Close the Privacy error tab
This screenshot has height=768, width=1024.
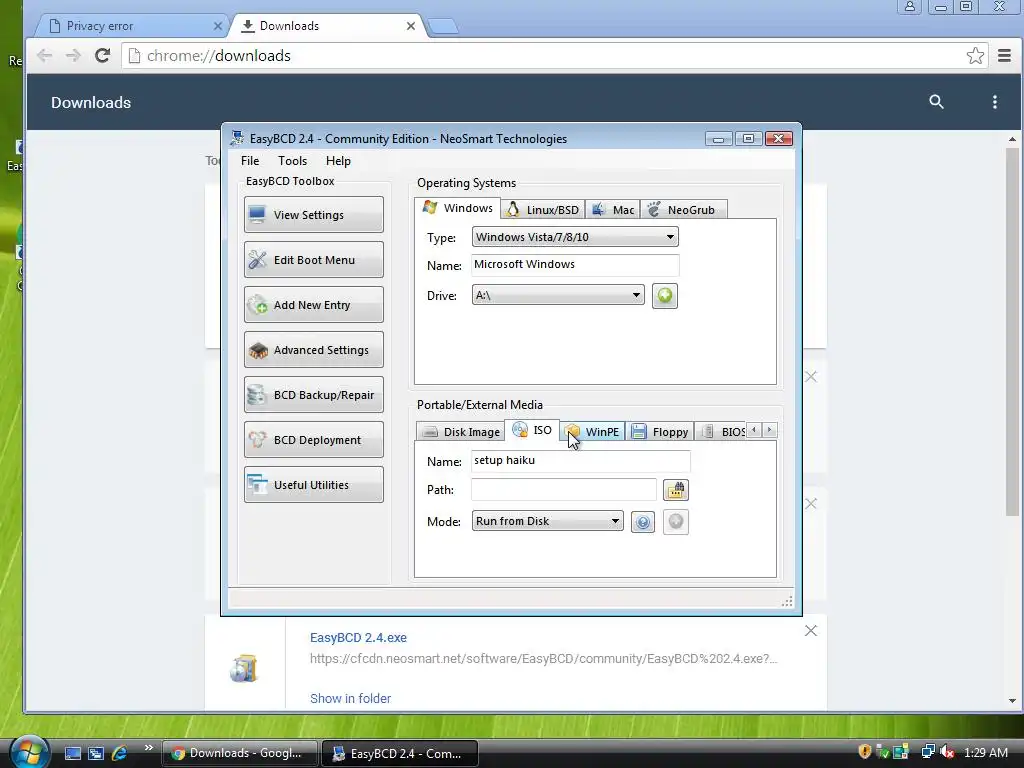[x=217, y=26]
